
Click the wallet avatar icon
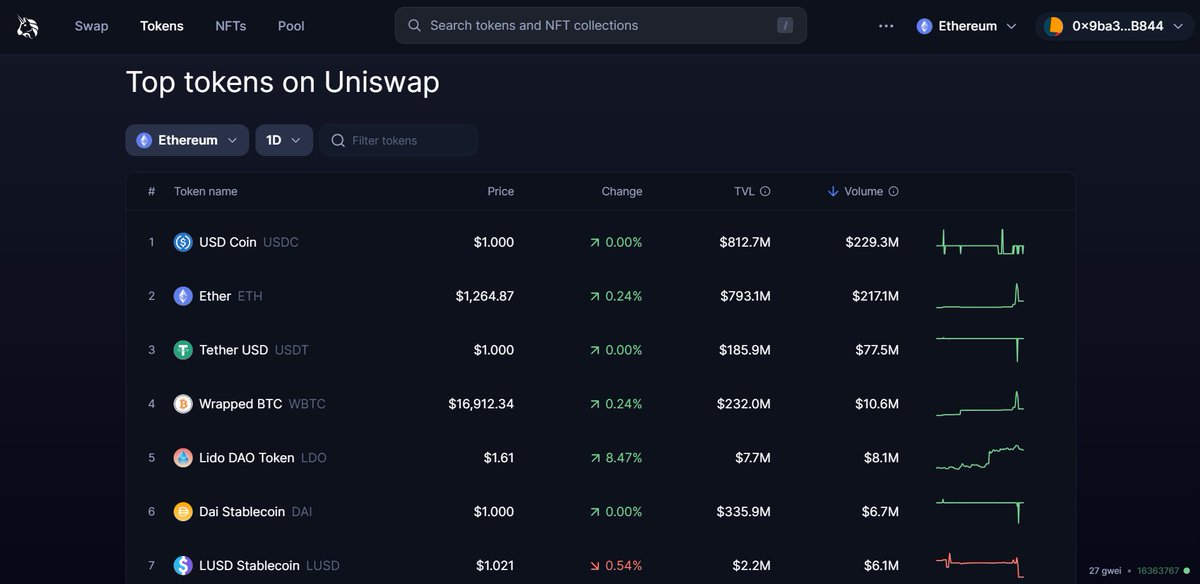(1054, 26)
